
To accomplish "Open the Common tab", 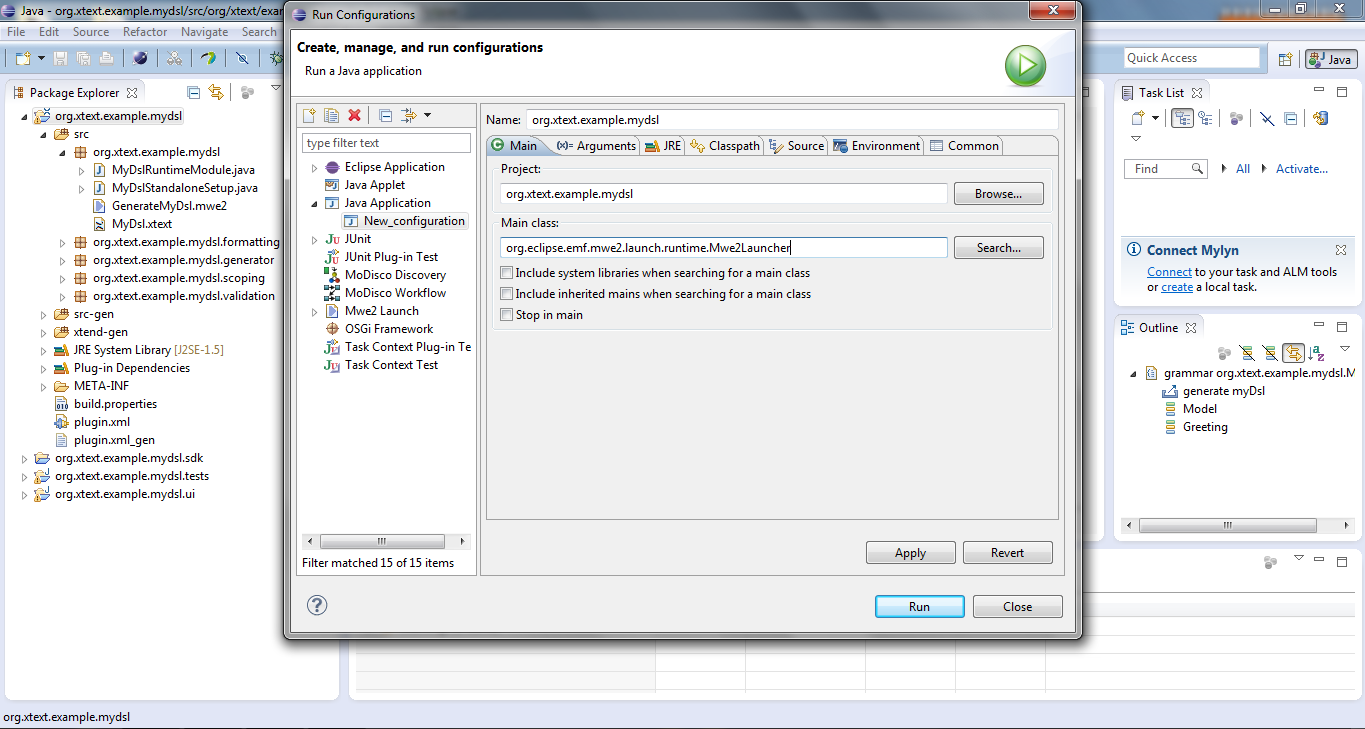I will [964, 146].
